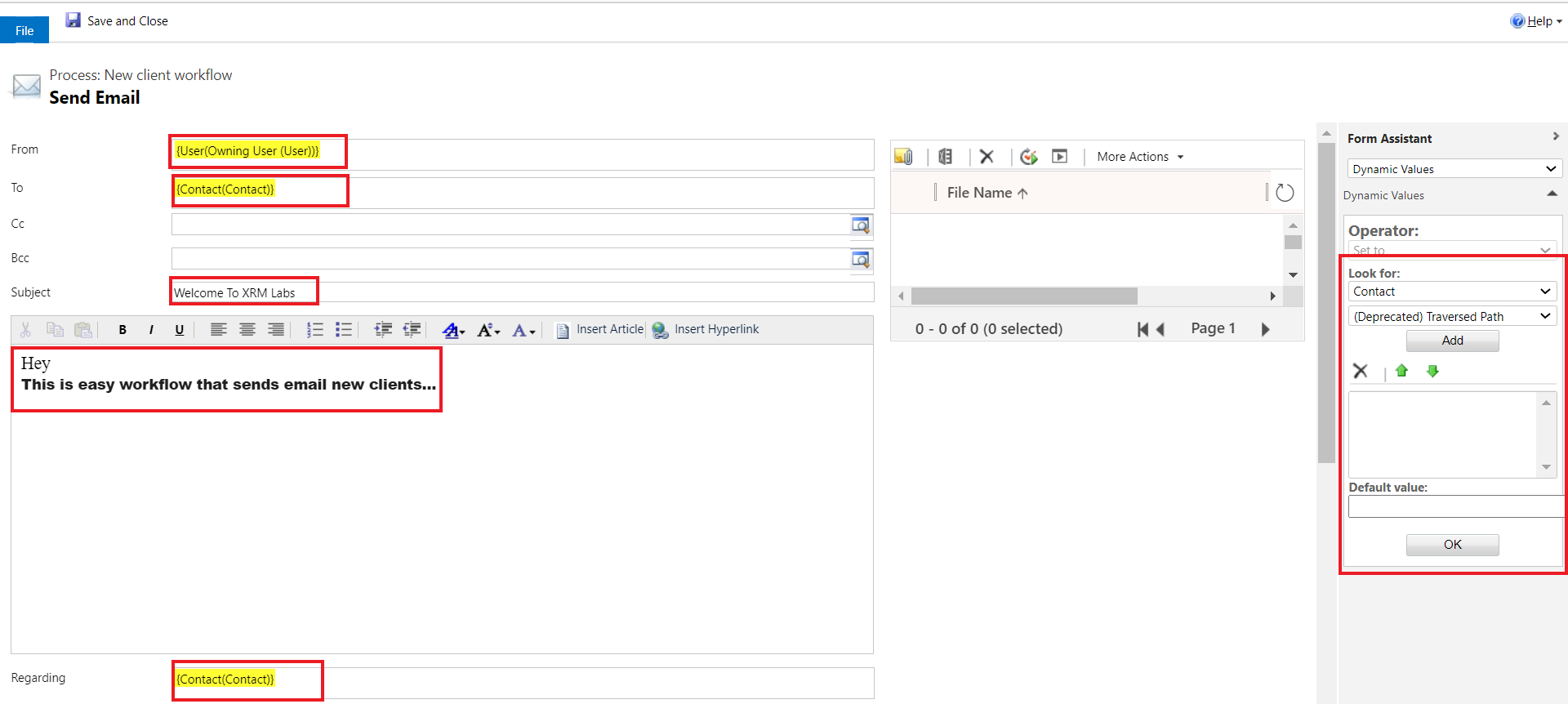The width and height of the screenshot is (1568, 704).
Task: Click the Default value input field
Action: pos(1454,507)
